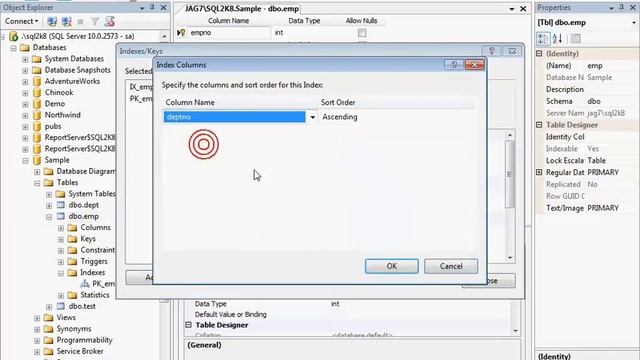Toggle auto-hide pin on Object Explorer

(x=152, y=7)
